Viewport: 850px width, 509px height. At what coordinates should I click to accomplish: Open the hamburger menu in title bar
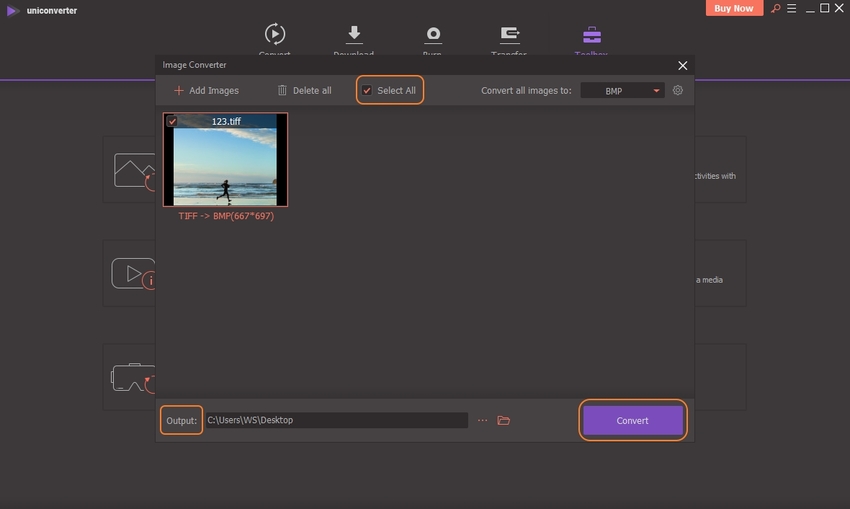coord(790,9)
